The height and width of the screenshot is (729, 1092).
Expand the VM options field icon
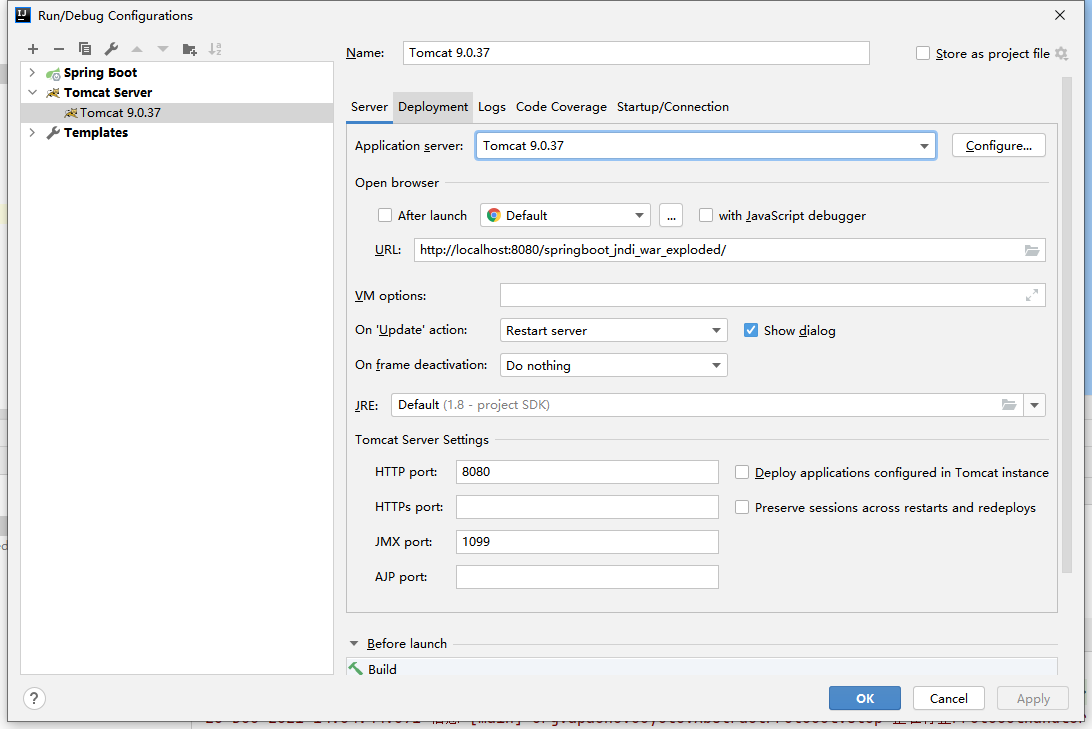point(1031,295)
